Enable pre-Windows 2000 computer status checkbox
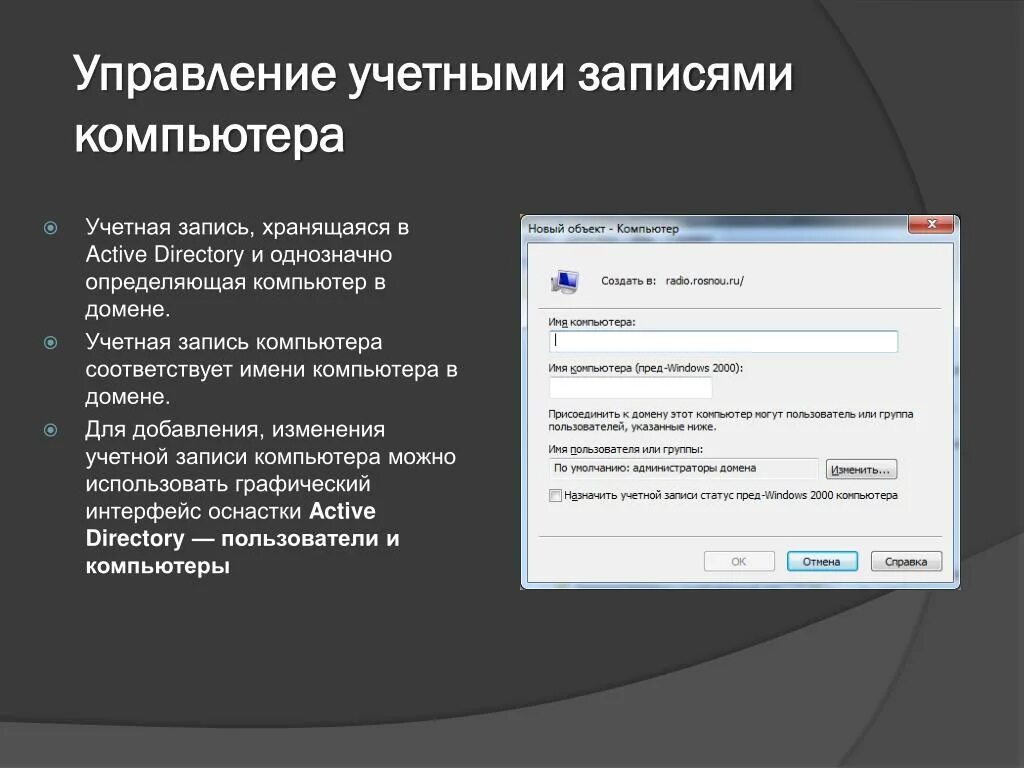 [555, 495]
